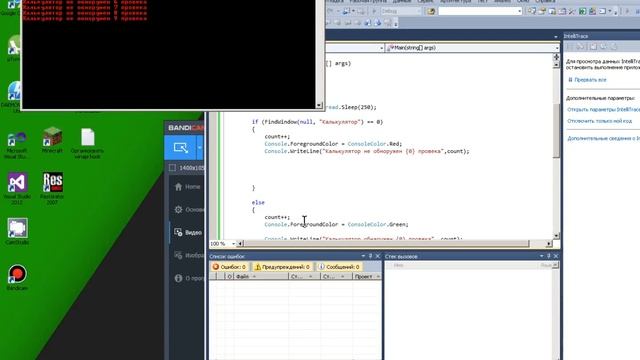Click the else keyword in the code editor
Viewport: 640px width, 360px height.
click(258, 202)
